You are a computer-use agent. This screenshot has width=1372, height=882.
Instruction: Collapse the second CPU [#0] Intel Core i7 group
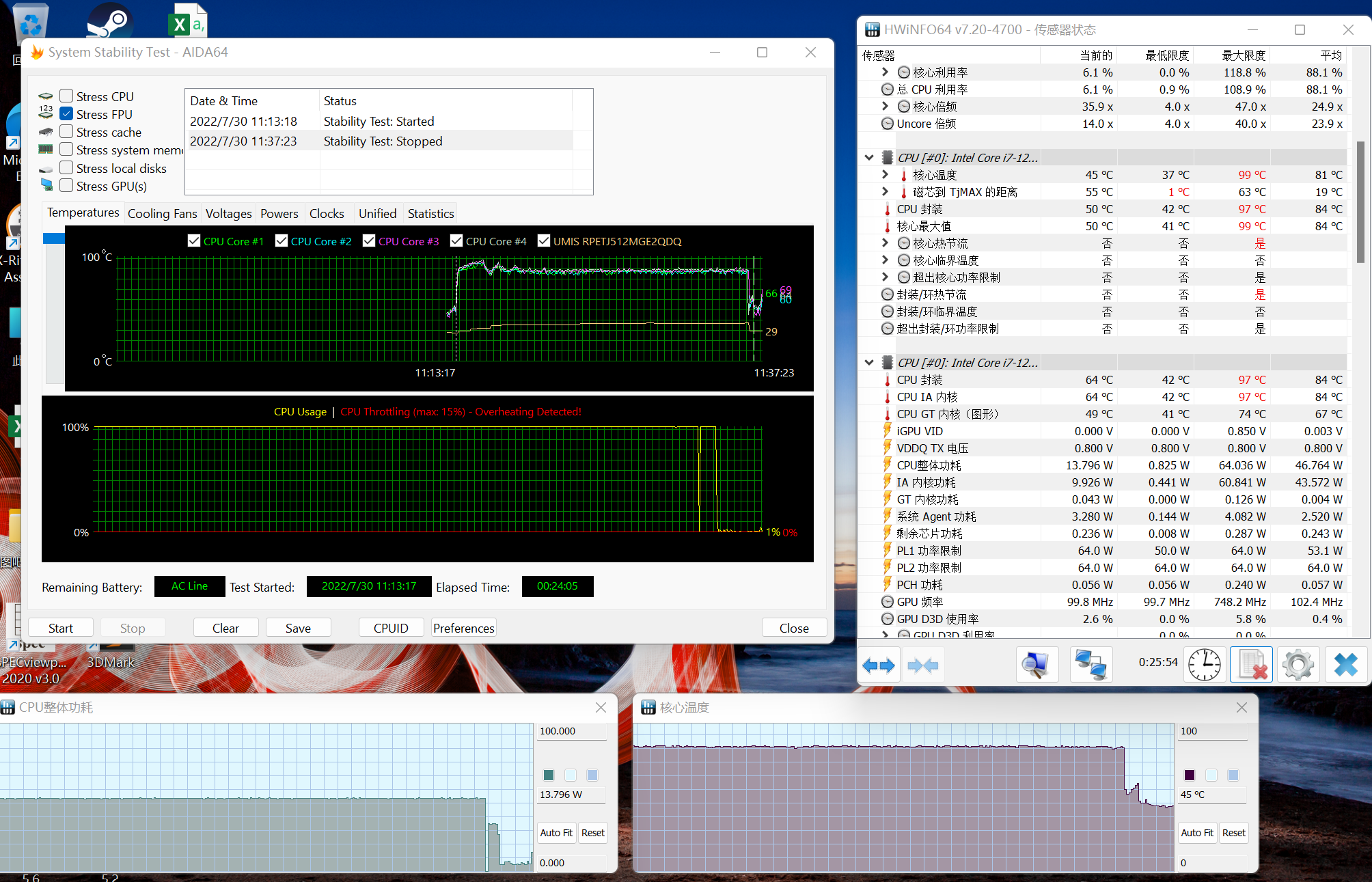pyautogui.click(x=869, y=362)
